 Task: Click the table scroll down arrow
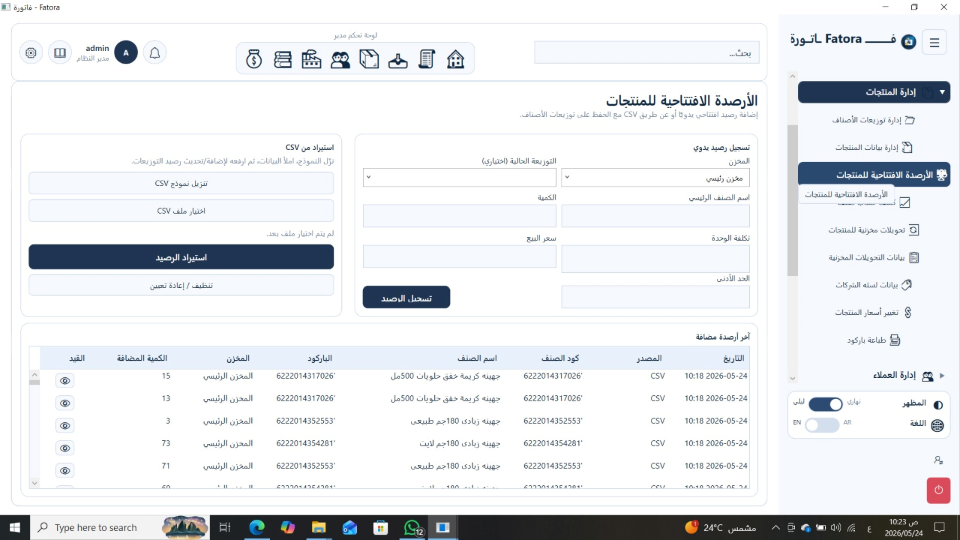pyautogui.click(x=34, y=483)
